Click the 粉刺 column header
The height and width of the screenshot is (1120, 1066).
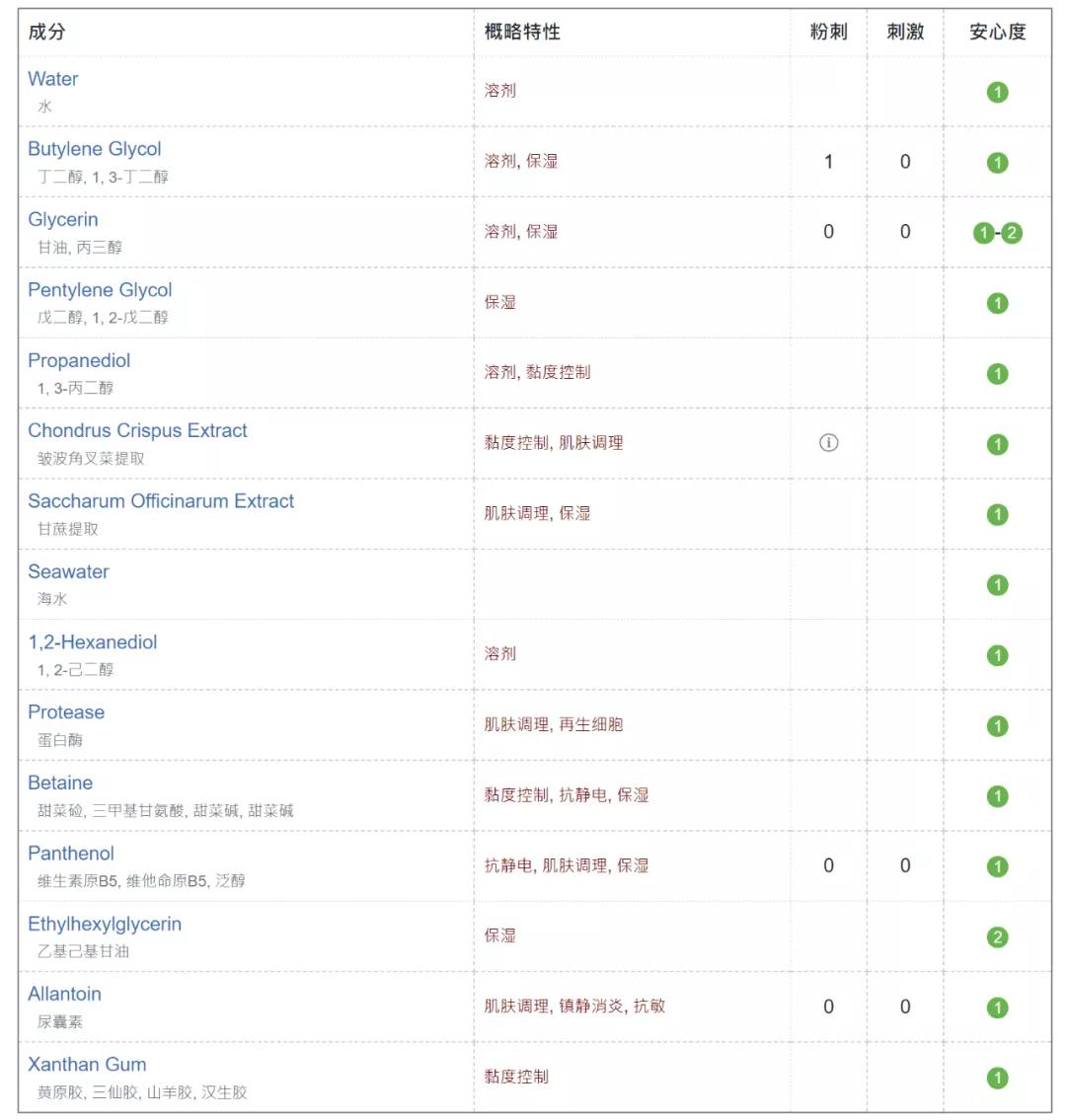coord(828,32)
